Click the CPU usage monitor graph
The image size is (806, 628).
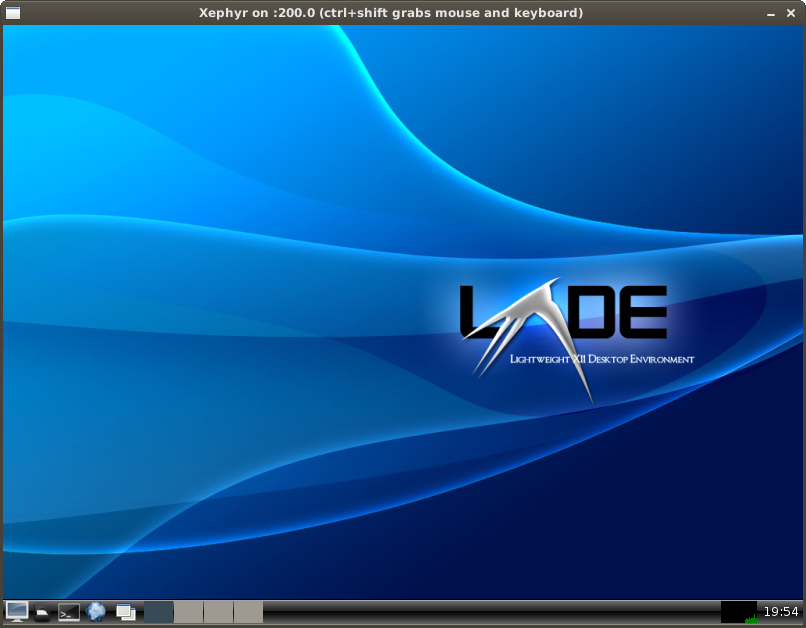(x=739, y=612)
